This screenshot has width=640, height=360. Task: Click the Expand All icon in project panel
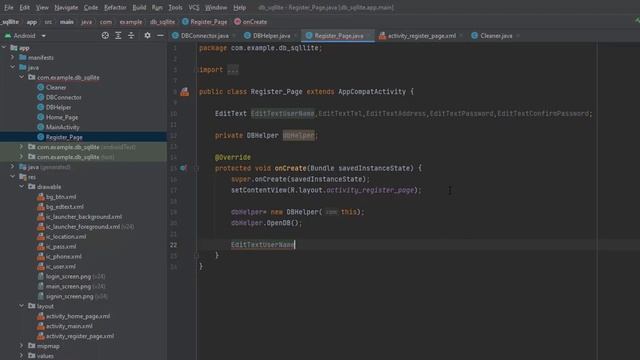118,36
